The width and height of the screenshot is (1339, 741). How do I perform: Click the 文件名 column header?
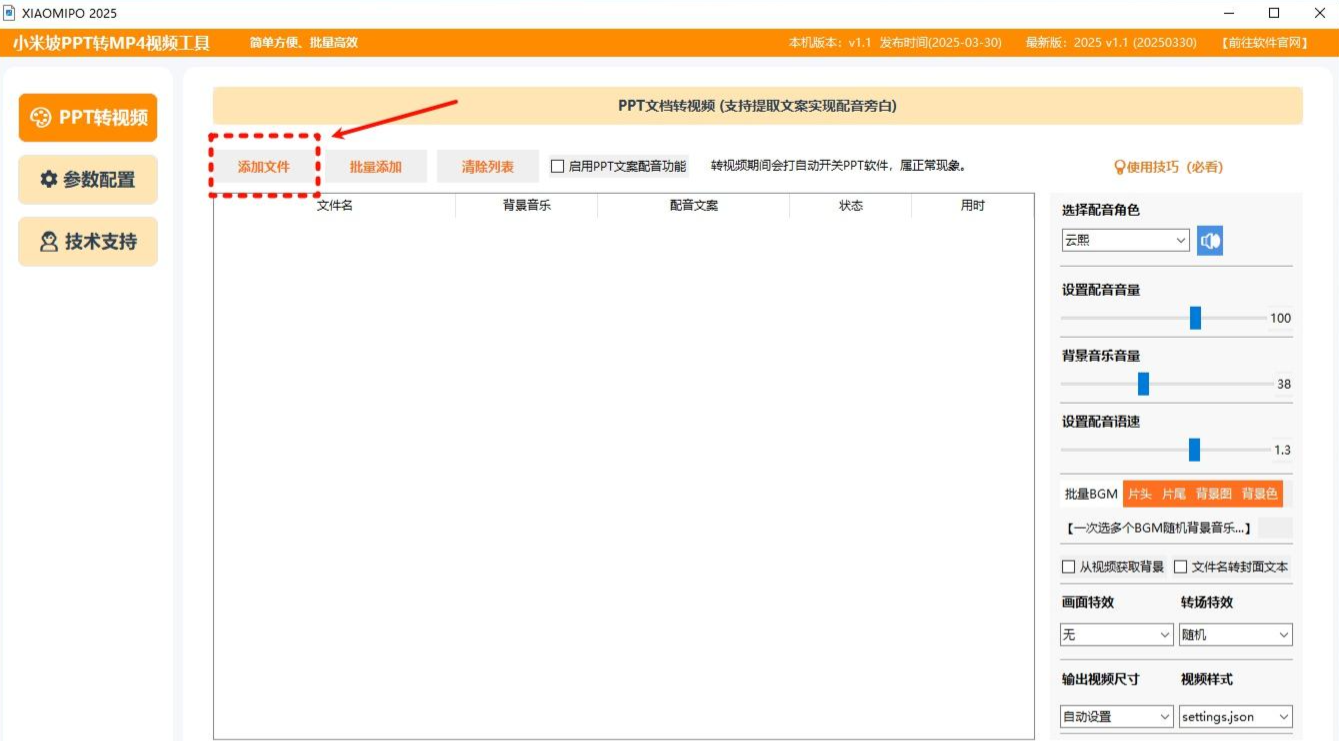coord(335,205)
